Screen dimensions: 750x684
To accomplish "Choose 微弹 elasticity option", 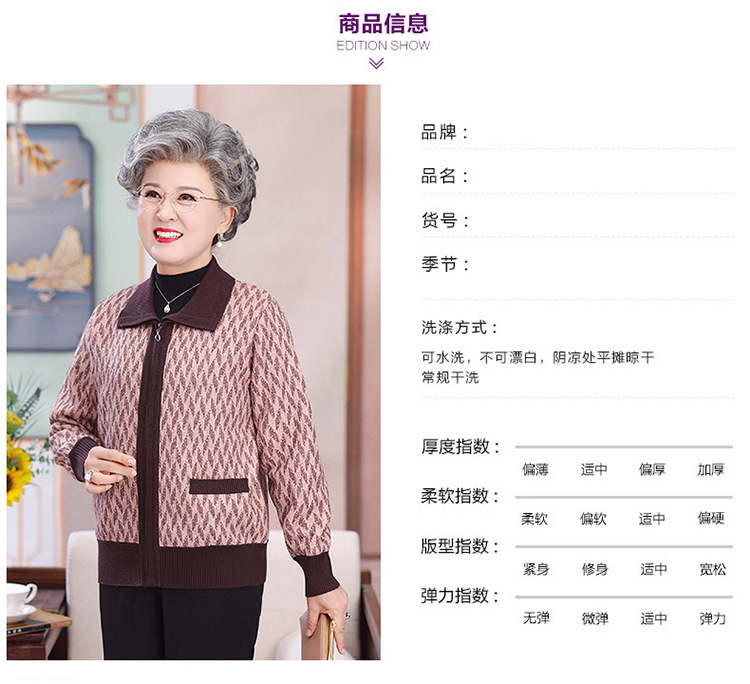I will 595,618.
